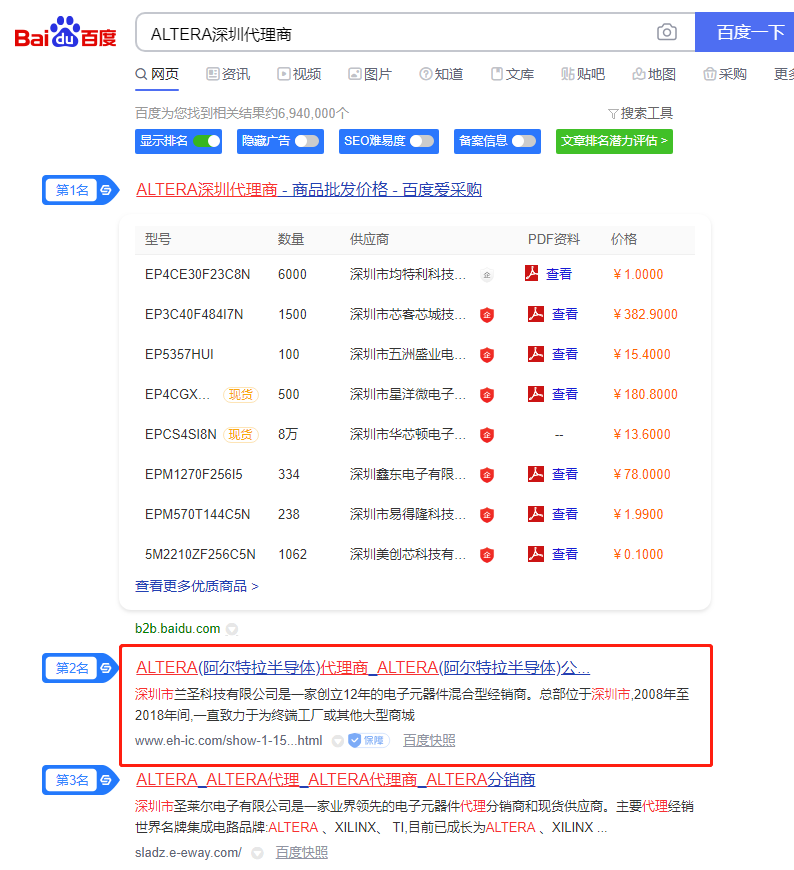This screenshot has height=870, width=794.
Task: Open third result ALTERA_ALTERA代理 link
Action: coord(336,780)
